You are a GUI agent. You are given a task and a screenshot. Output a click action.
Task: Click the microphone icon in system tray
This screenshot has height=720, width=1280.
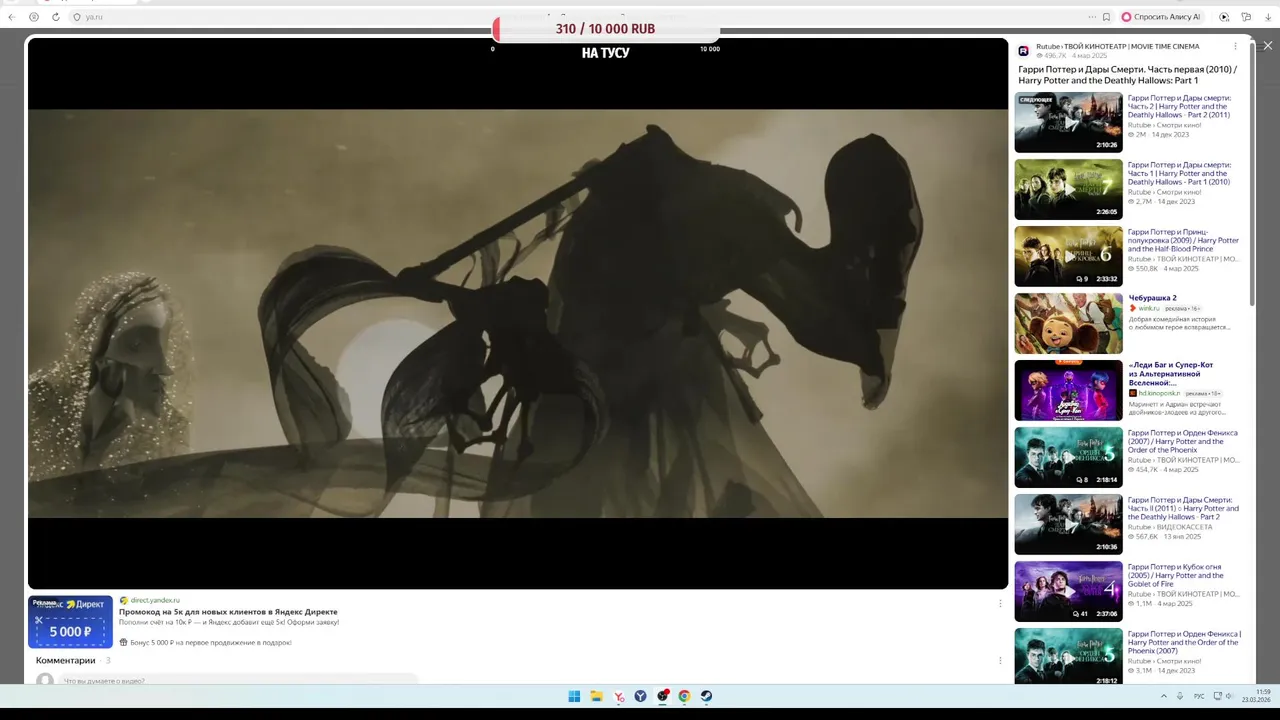point(1180,696)
